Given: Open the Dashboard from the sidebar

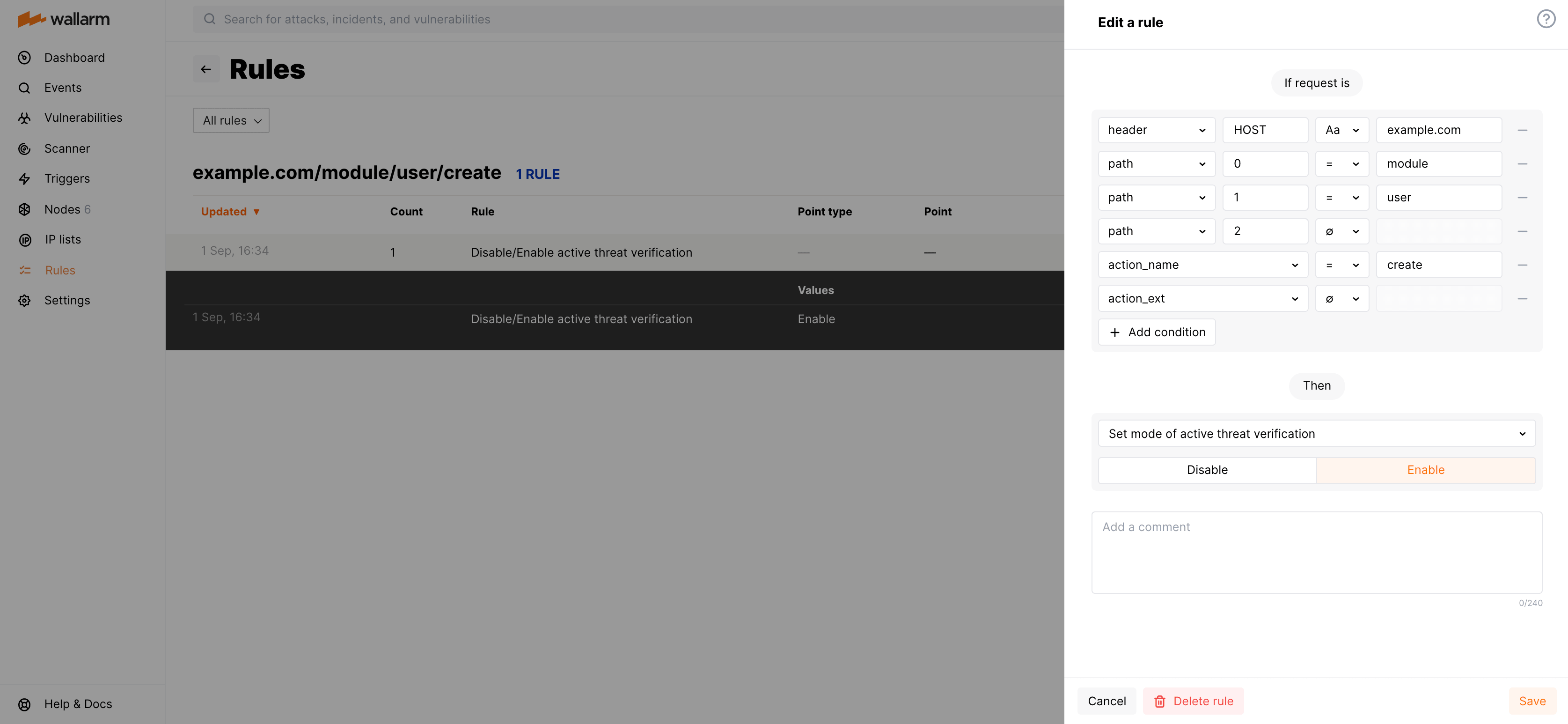Looking at the screenshot, I should pyautogui.click(x=75, y=57).
